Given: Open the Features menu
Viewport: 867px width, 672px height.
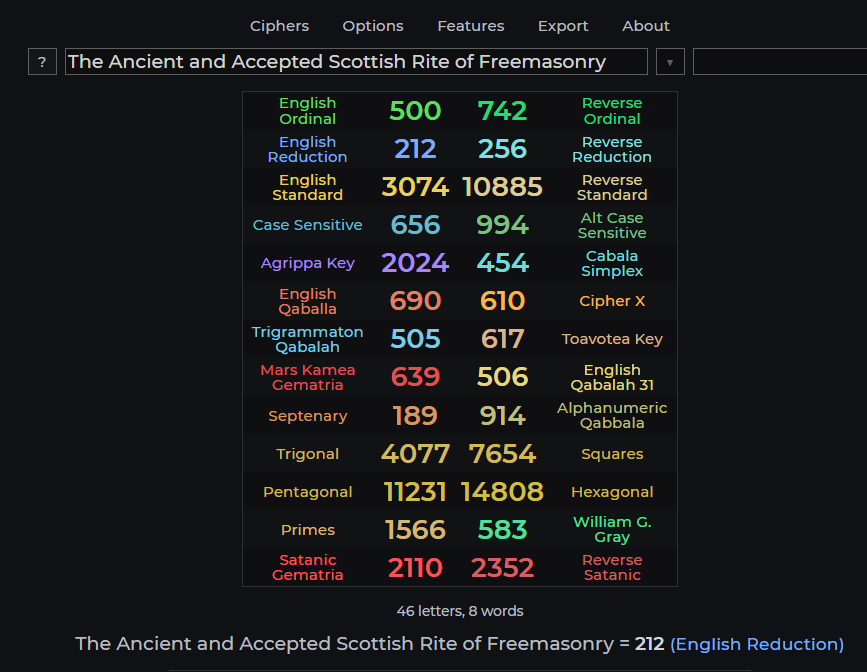Looking at the screenshot, I should (471, 26).
